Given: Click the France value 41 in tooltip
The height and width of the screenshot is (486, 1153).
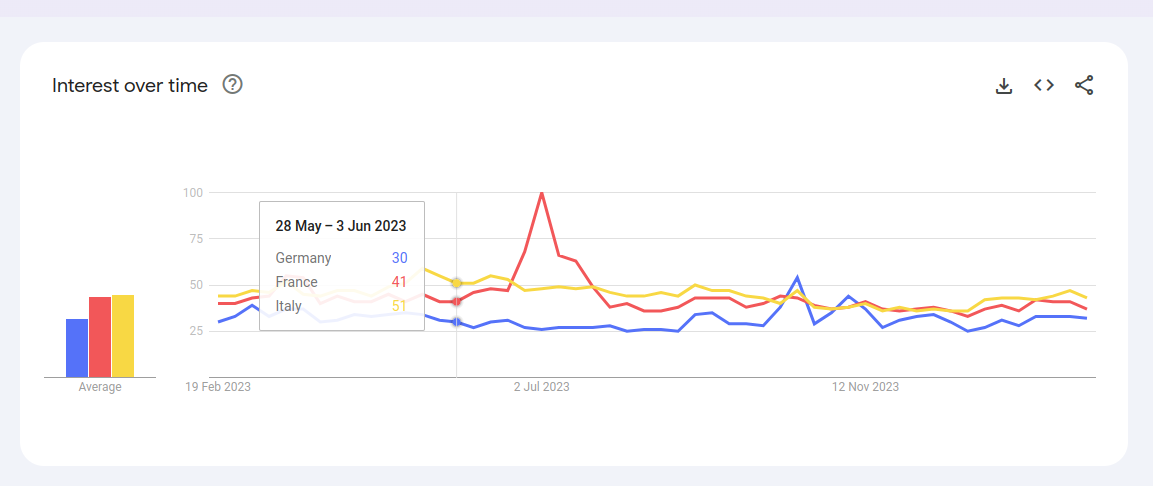Looking at the screenshot, I should tap(399, 282).
